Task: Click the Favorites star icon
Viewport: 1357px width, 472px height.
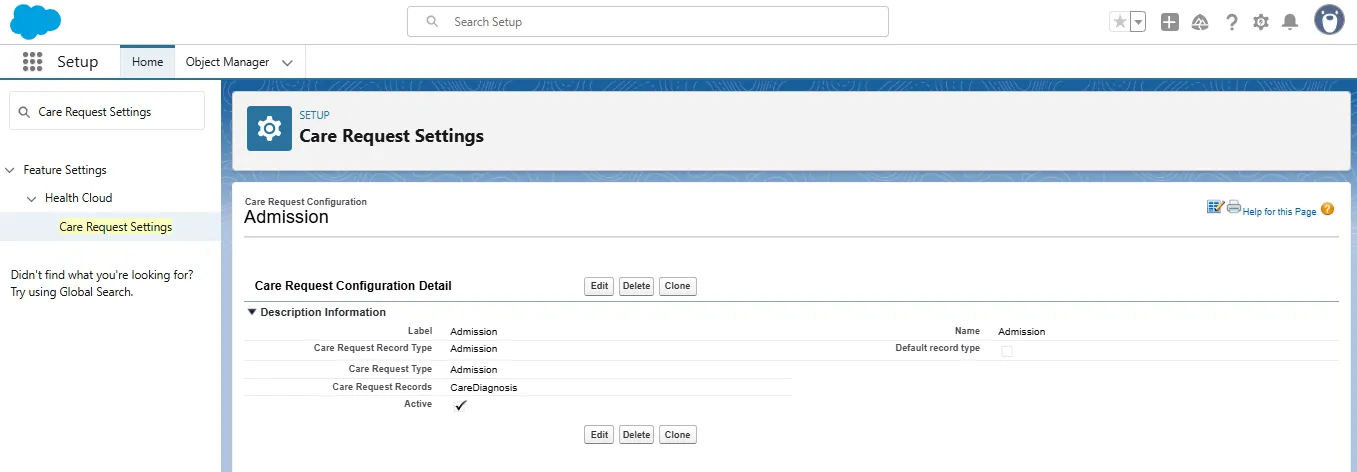Action: tap(1119, 22)
